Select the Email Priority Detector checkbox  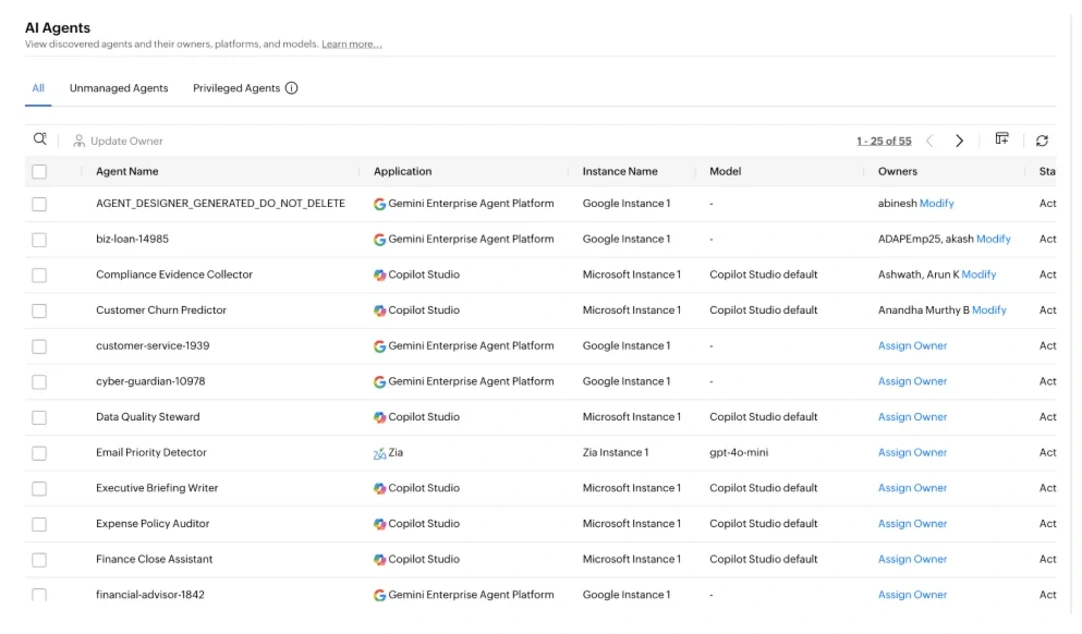coord(39,453)
